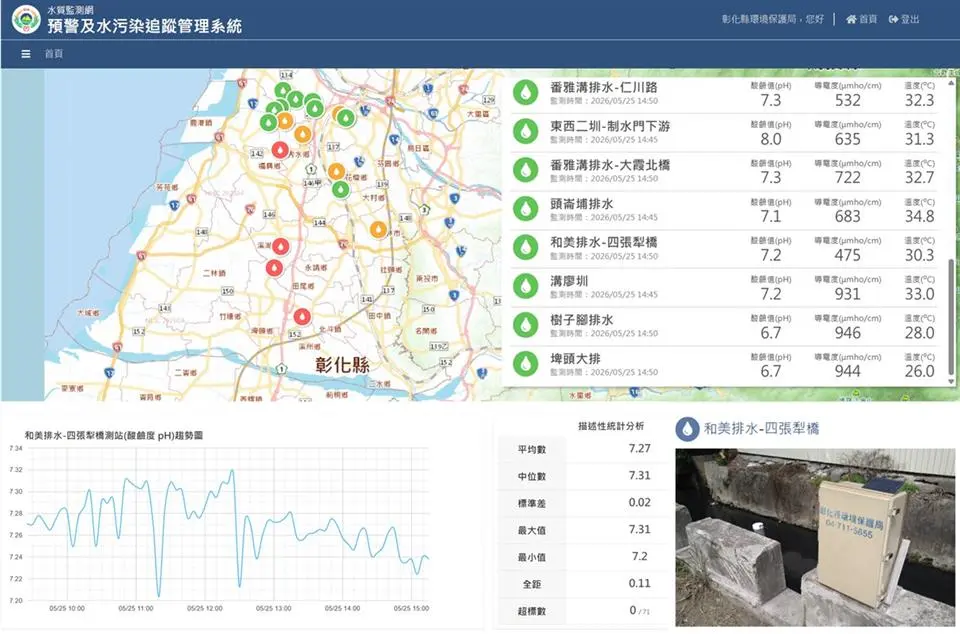Select the red map marker west of 永靖鄉
This screenshot has width=960, height=634.
click(274, 268)
